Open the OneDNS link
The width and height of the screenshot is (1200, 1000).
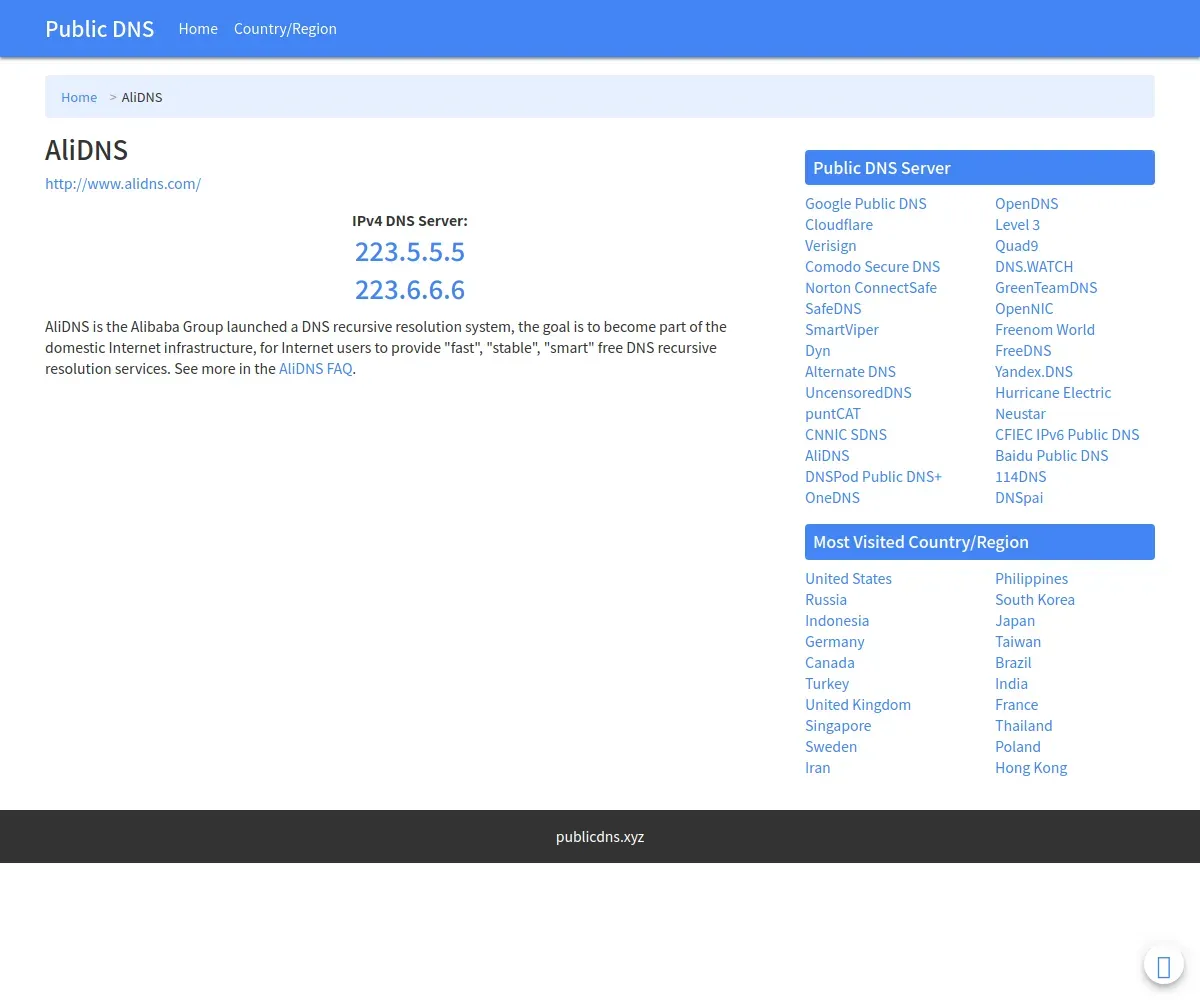click(x=833, y=498)
